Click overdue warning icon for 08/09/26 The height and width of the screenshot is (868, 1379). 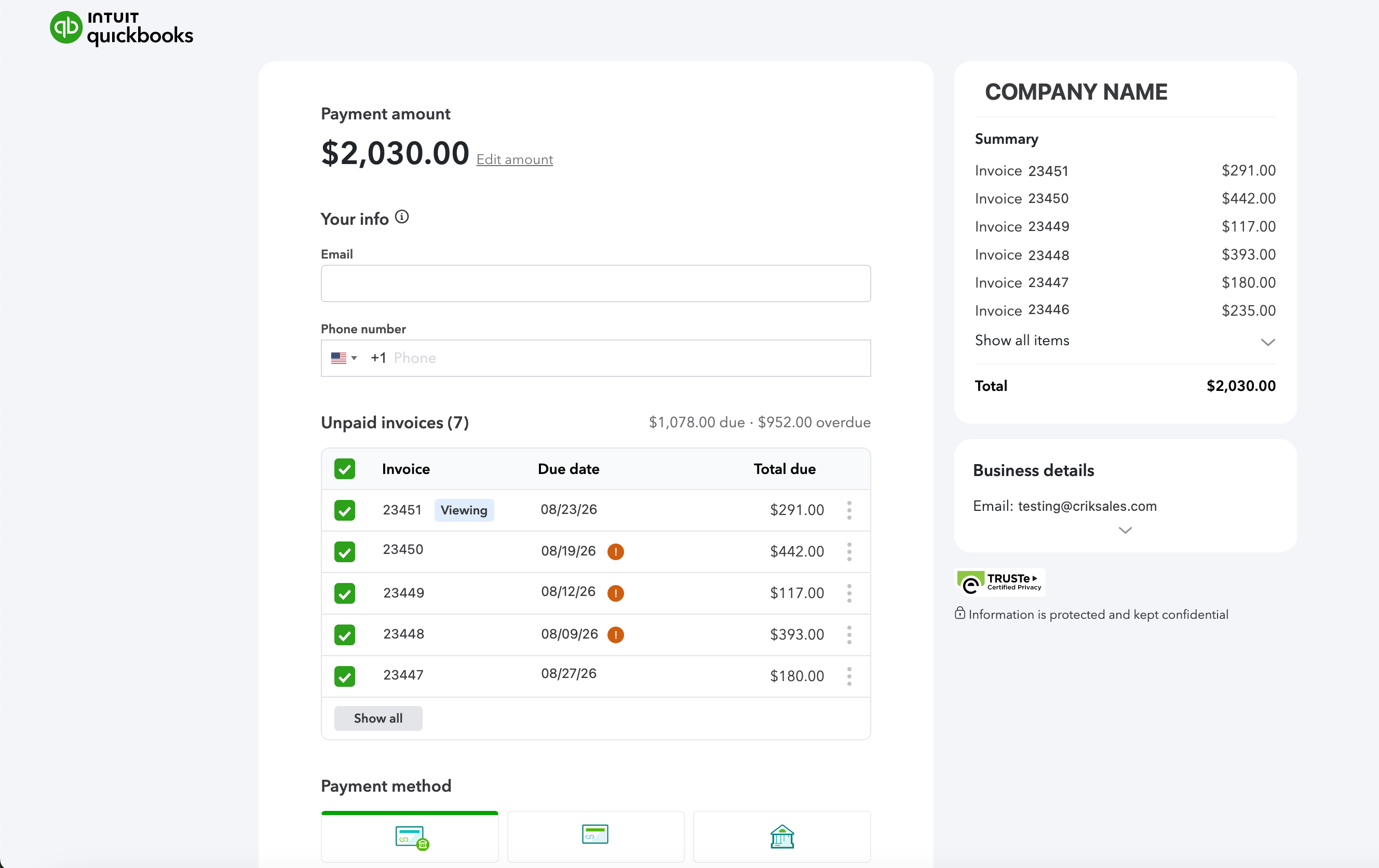(616, 634)
